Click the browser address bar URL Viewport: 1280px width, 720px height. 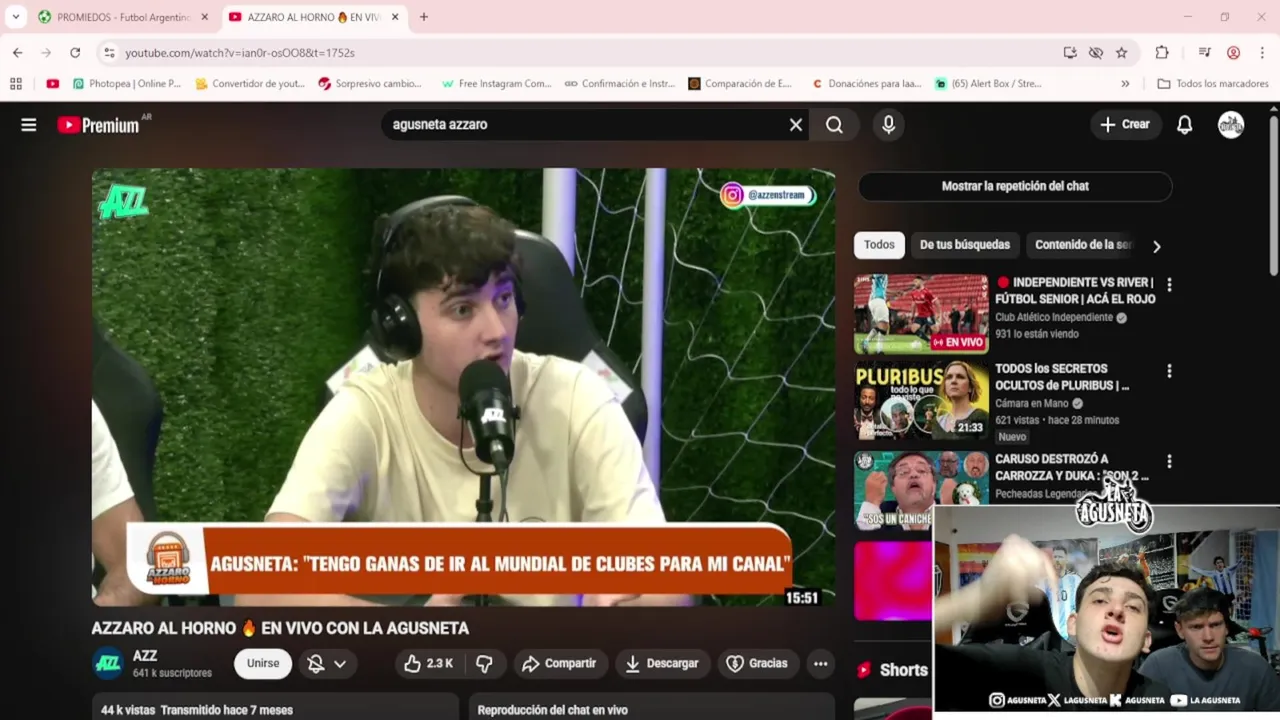[240, 52]
